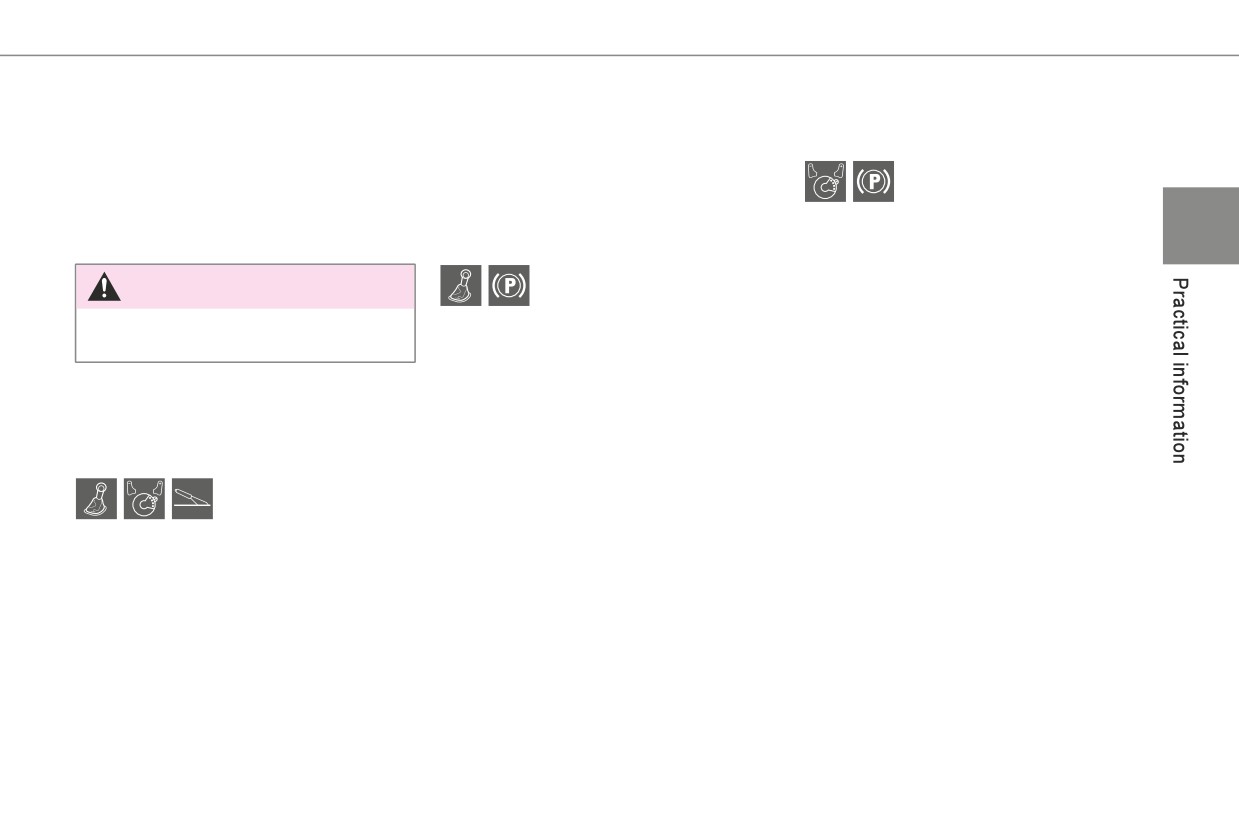Select the pink warning header bar

click(x=245, y=287)
